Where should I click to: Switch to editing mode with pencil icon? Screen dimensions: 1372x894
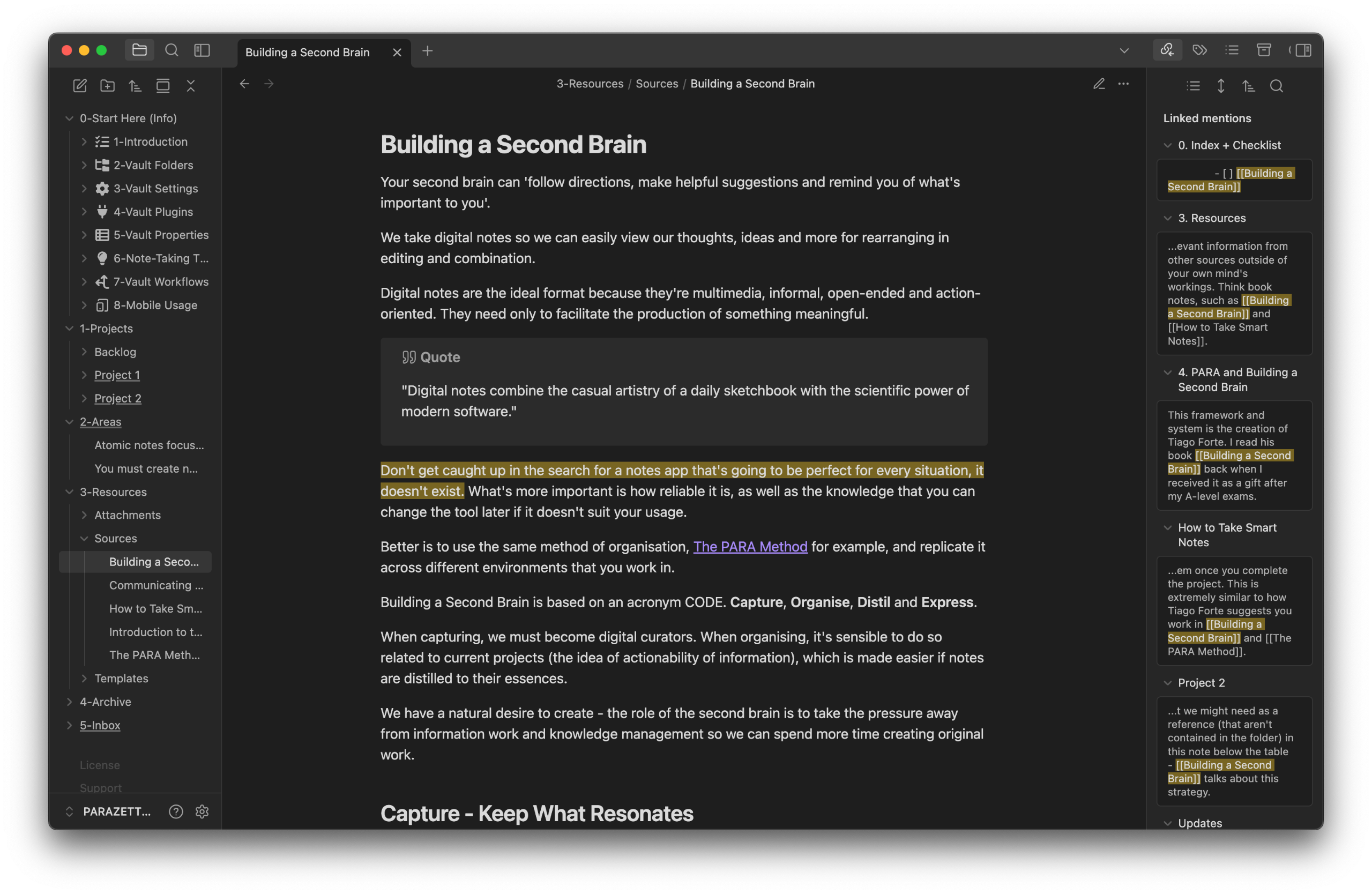coord(1099,84)
